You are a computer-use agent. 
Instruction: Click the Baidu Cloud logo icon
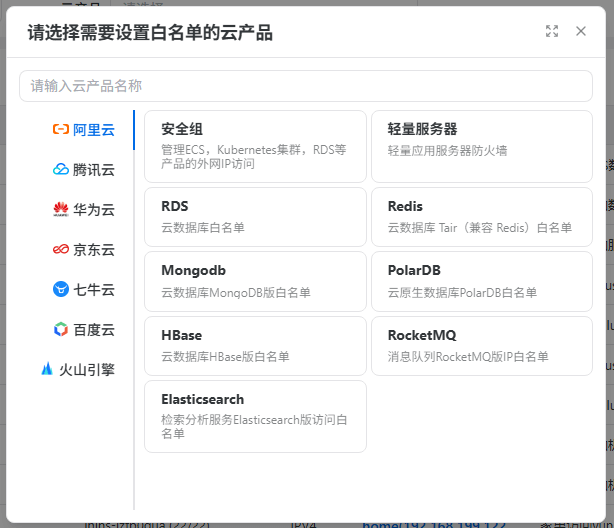61,330
